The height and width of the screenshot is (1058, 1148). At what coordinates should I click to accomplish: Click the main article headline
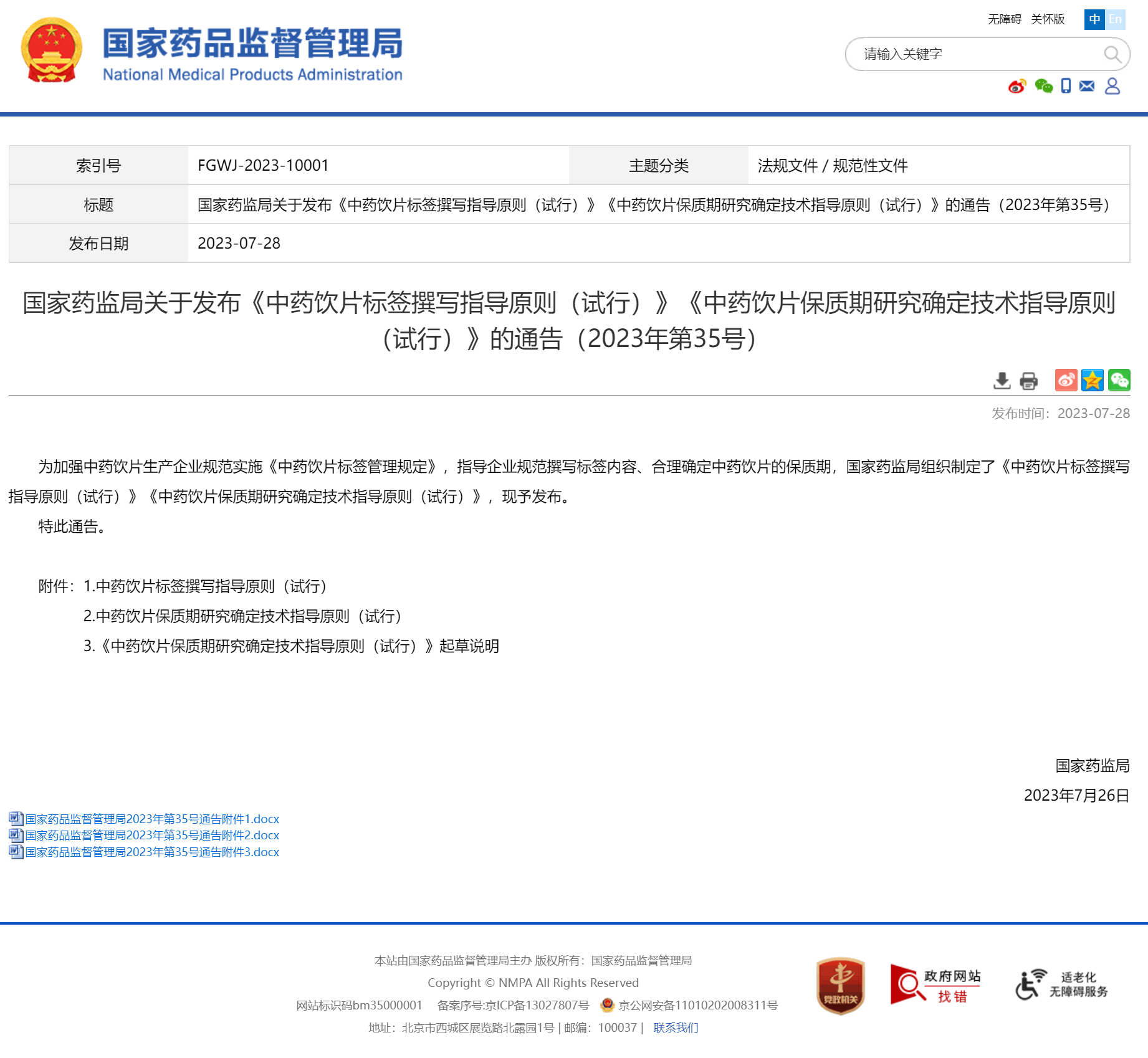[569, 321]
